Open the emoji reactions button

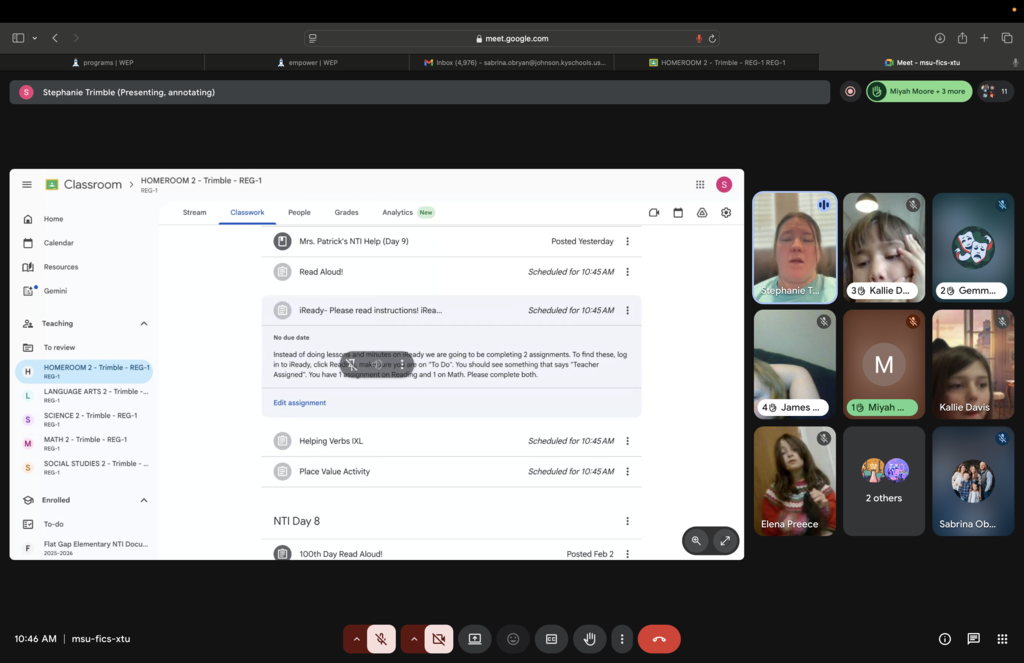point(513,639)
